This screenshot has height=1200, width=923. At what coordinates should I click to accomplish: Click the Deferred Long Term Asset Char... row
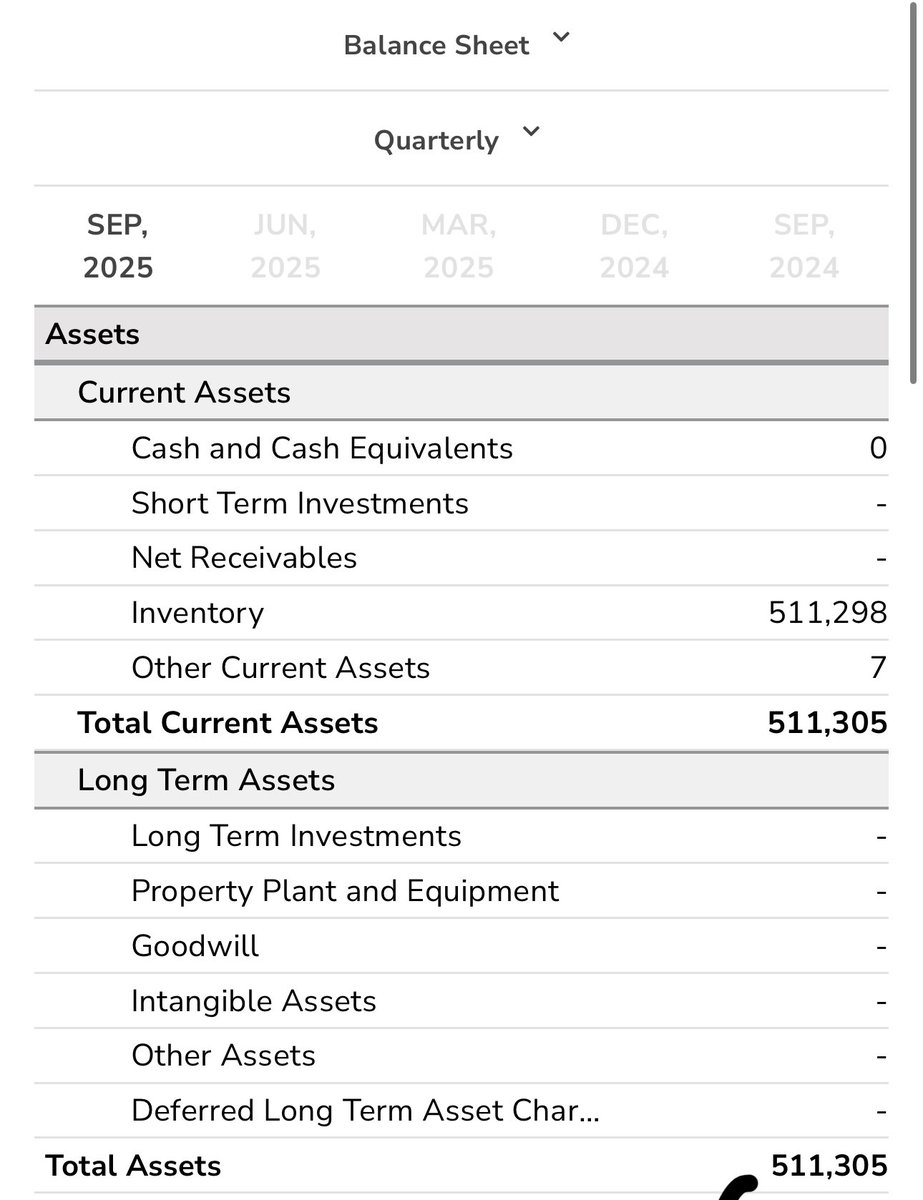point(461,1111)
